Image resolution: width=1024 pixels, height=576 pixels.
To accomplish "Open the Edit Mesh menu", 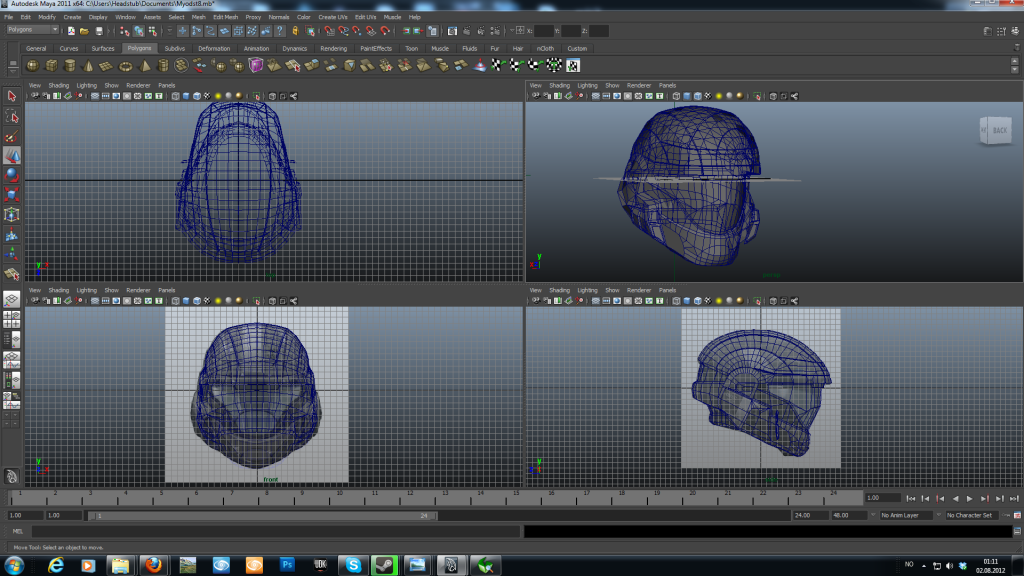I will click(225, 17).
